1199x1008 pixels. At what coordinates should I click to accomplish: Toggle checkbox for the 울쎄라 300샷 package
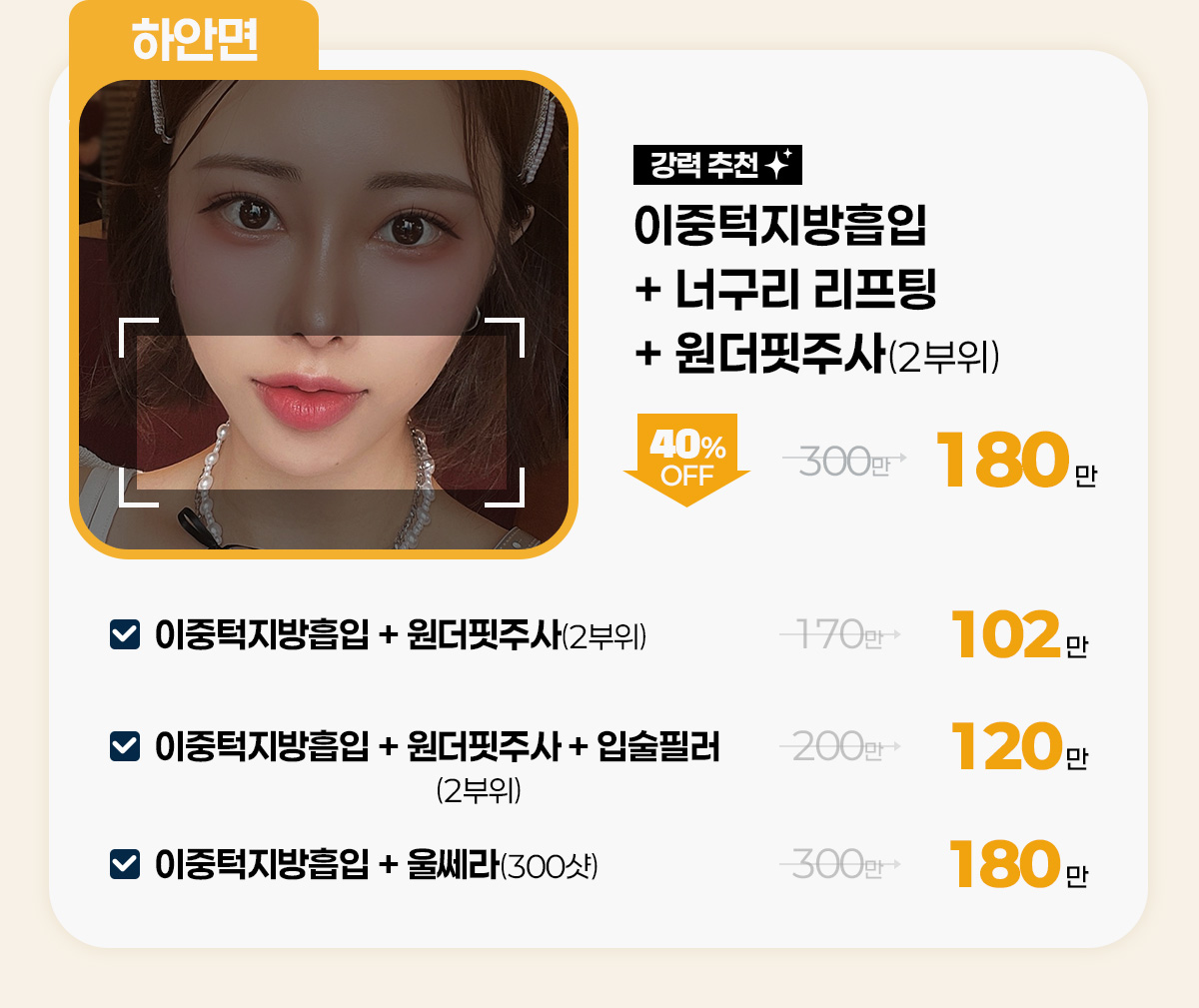pos(124,864)
